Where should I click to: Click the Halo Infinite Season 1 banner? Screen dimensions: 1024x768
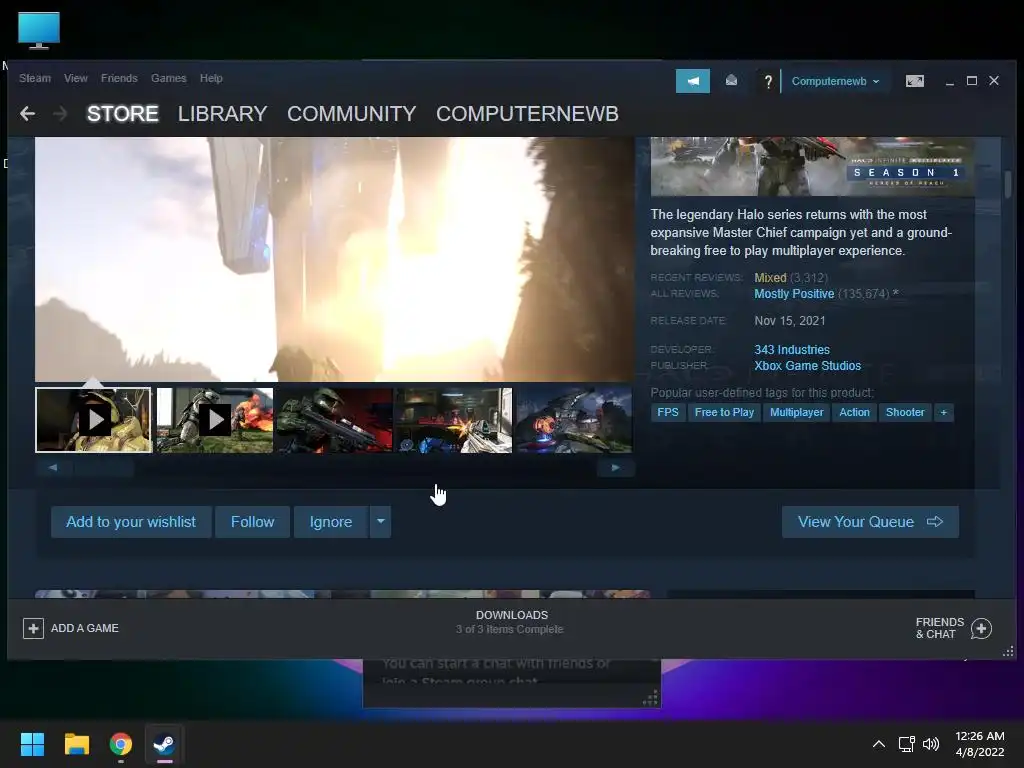click(x=812, y=167)
